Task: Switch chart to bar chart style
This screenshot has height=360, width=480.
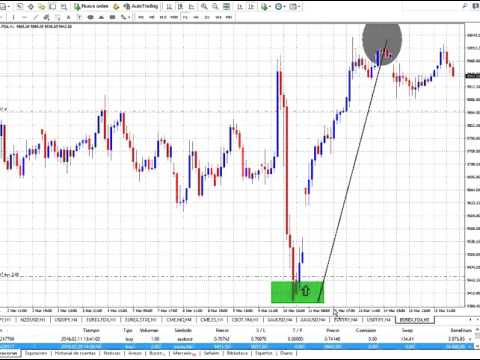Action: (x=169, y=6)
